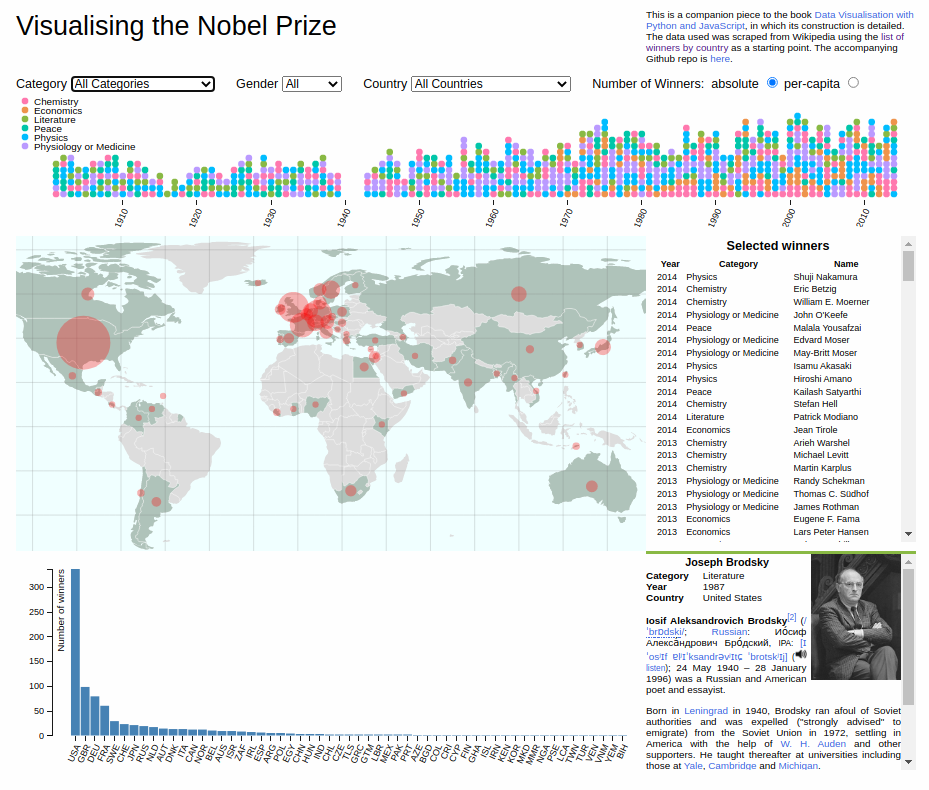Click the Australia winner circle on the map
The width and height of the screenshot is (929, 790).
[x=591, y=486]
